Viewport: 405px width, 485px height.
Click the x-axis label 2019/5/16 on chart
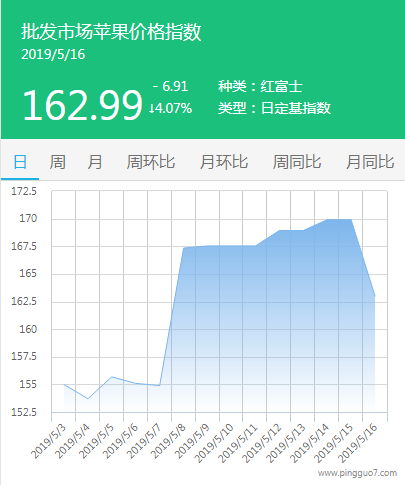(358, 443)
